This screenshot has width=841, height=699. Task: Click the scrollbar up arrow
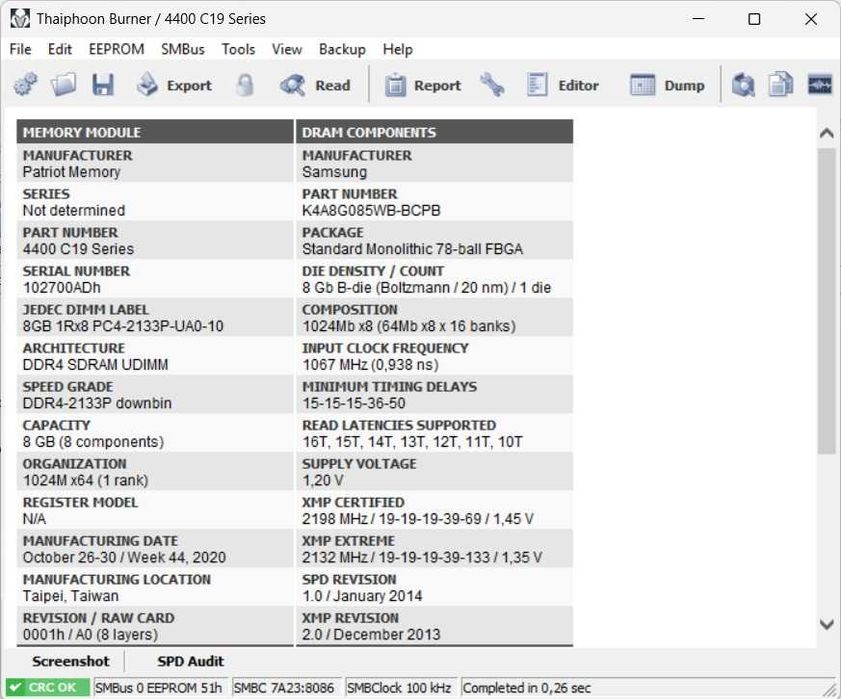(827, 133)
